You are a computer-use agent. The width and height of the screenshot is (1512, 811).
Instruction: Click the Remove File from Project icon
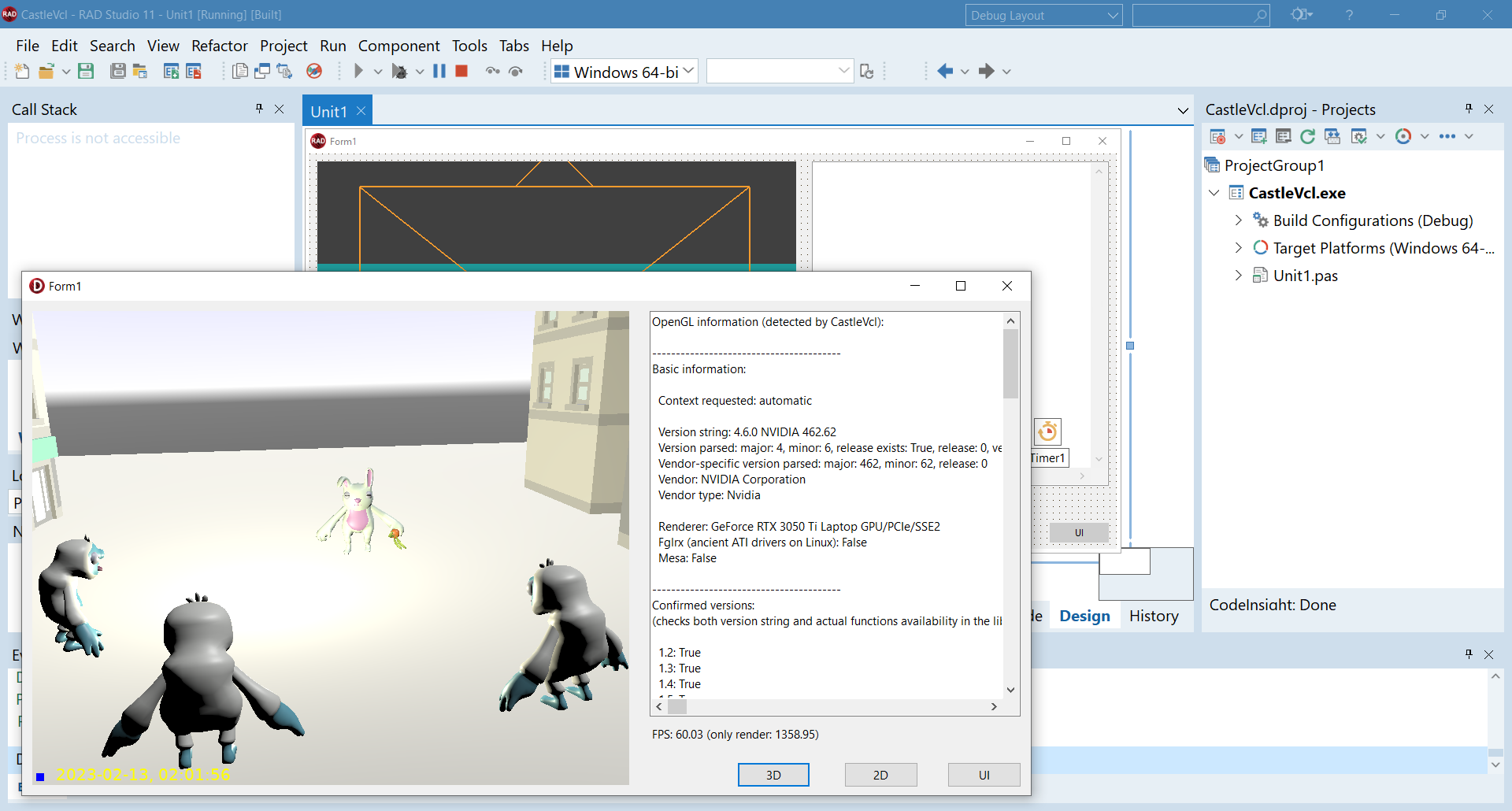[x=194, y=72]
